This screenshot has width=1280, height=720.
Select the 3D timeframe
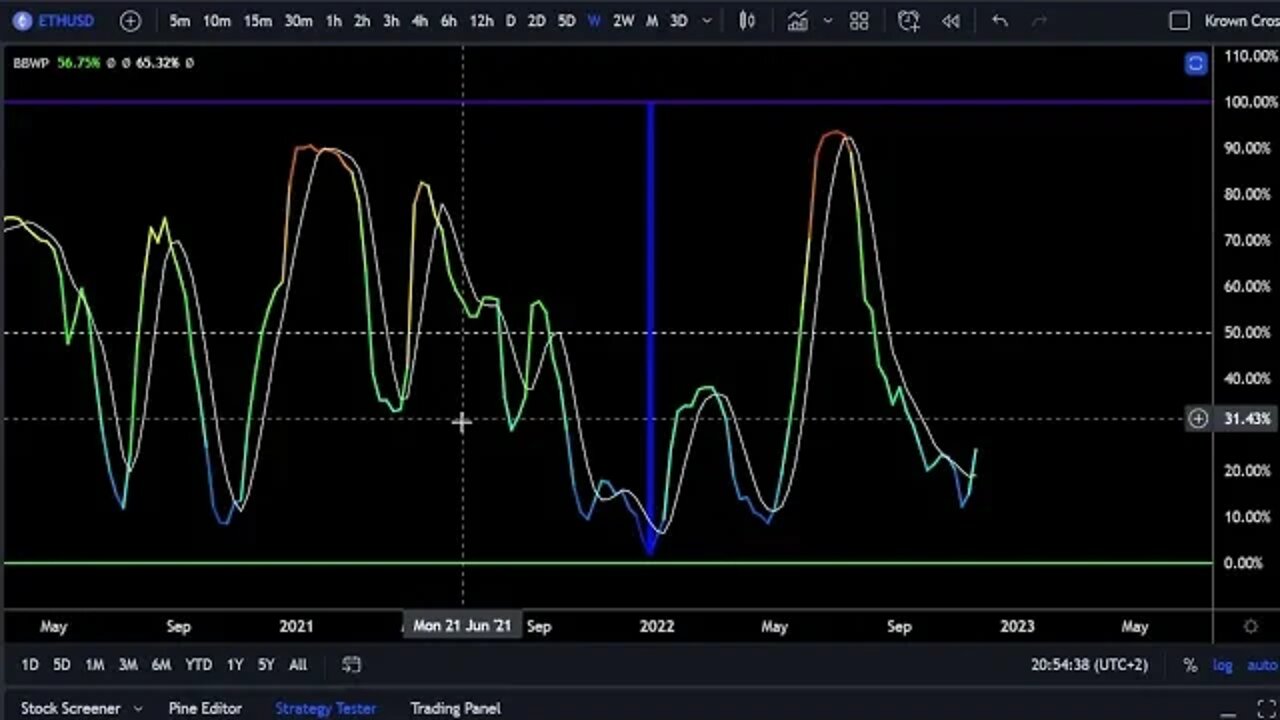[x=678, y=20]
